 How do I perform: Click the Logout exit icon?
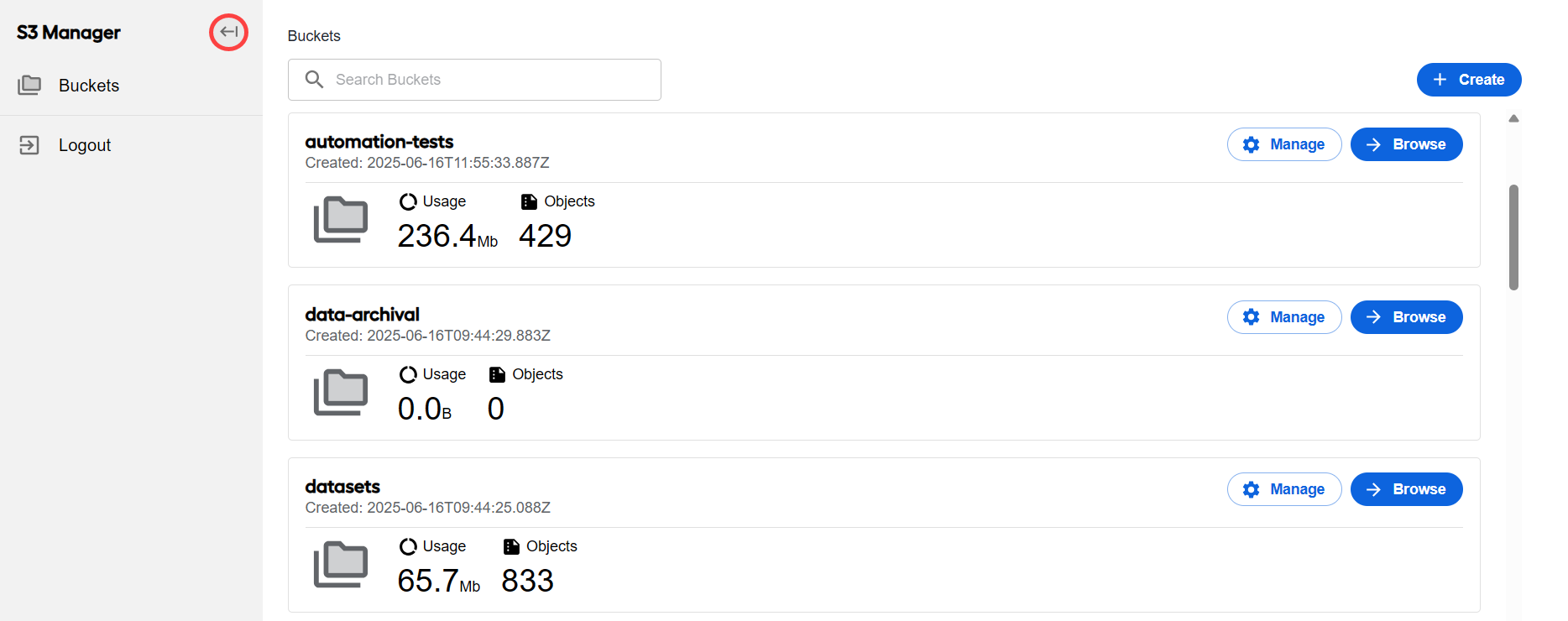29,145
